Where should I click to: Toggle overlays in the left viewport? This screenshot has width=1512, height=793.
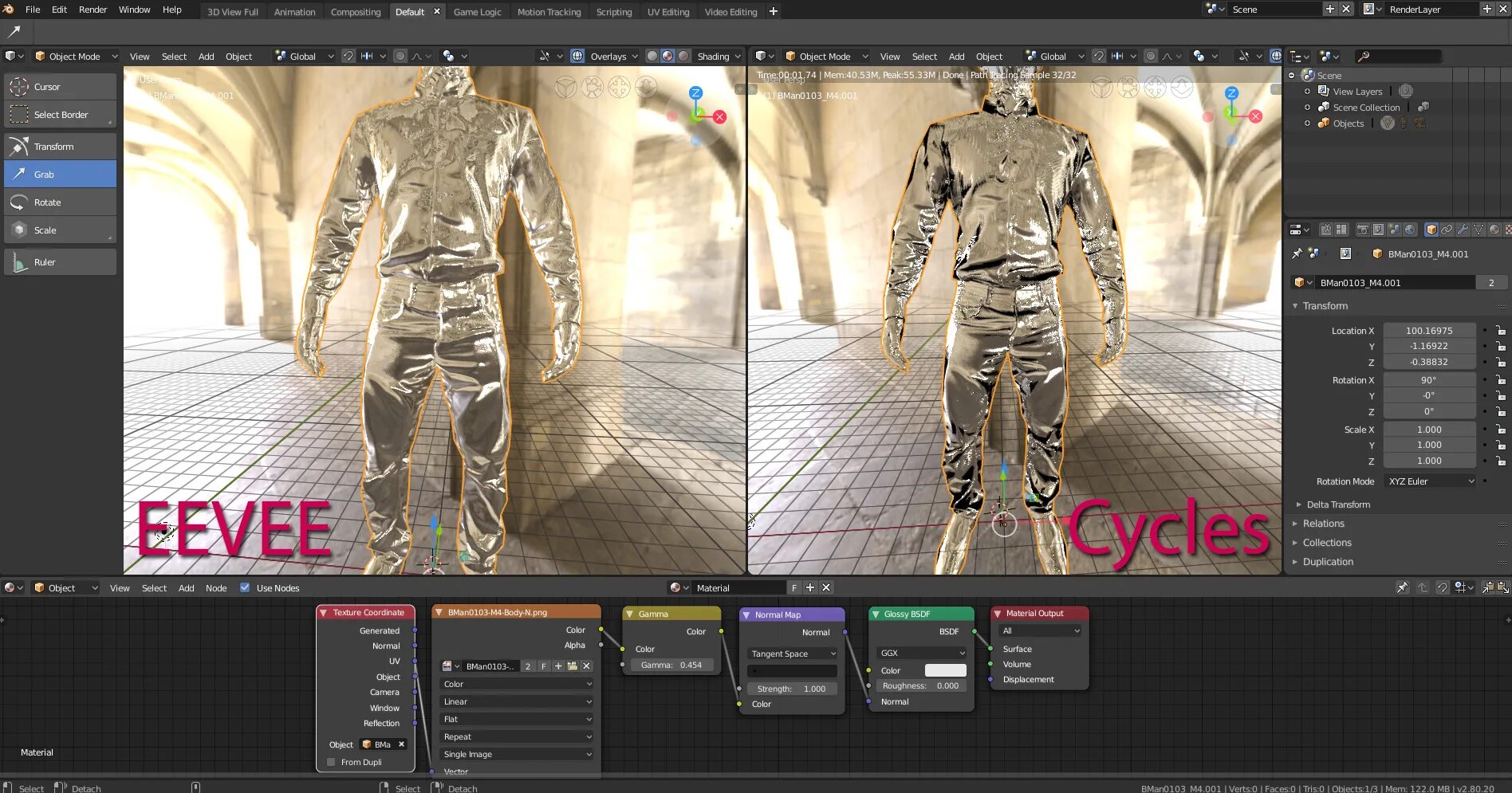click(x=577, y=56)
